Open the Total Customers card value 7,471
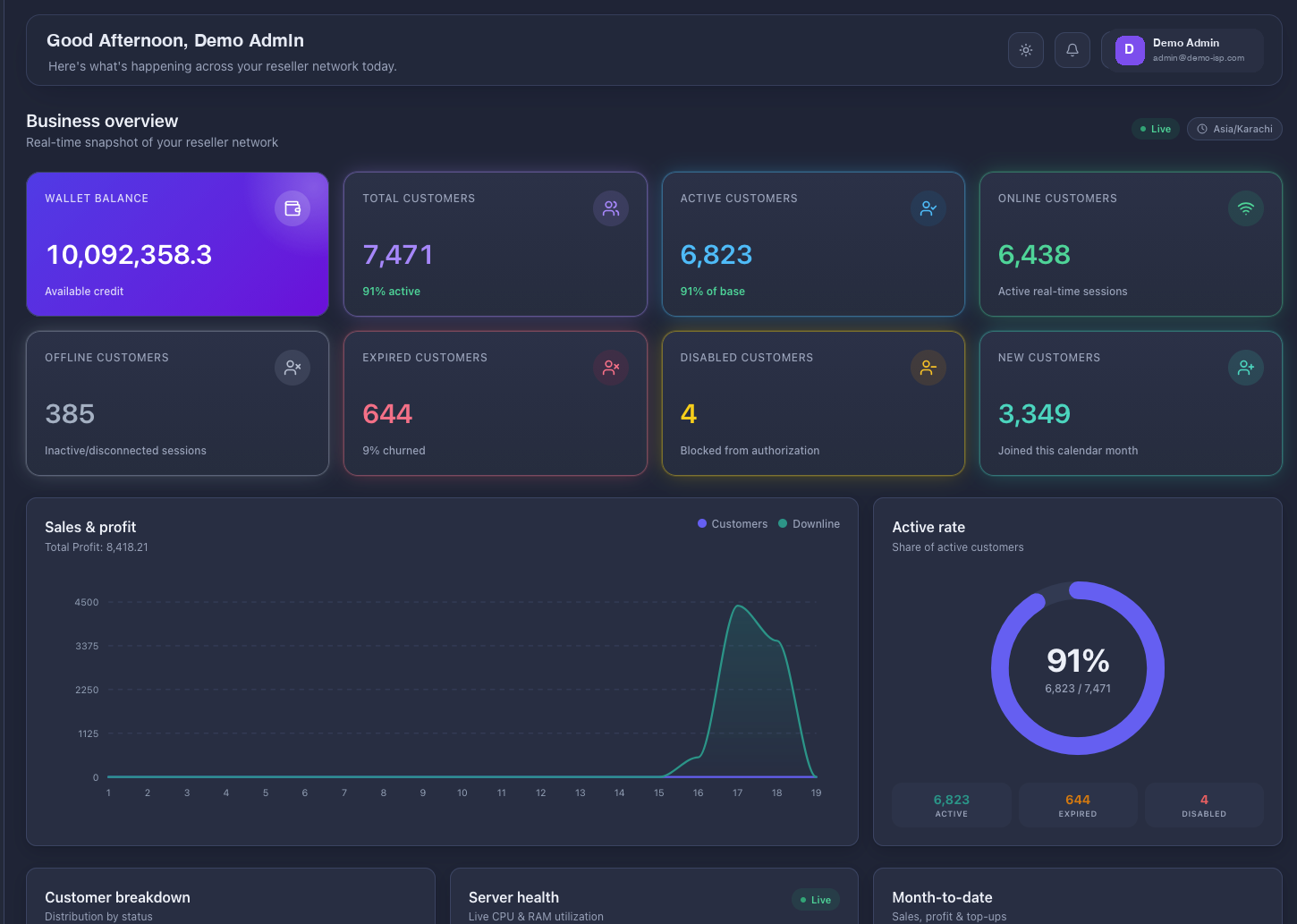Screen dimensions: 1297x924 (398, 255)
